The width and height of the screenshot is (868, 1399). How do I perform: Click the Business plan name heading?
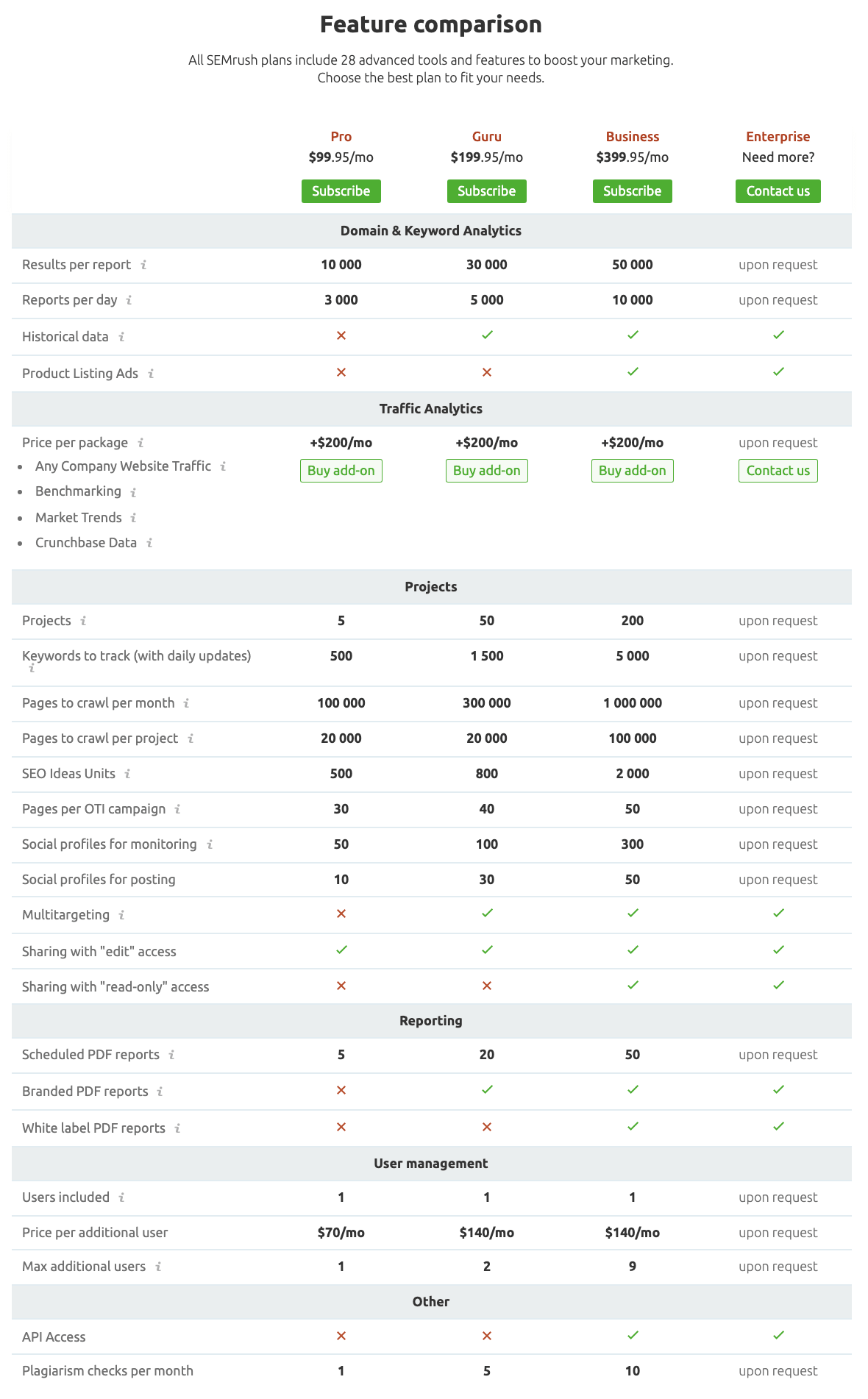coord(633,137)
